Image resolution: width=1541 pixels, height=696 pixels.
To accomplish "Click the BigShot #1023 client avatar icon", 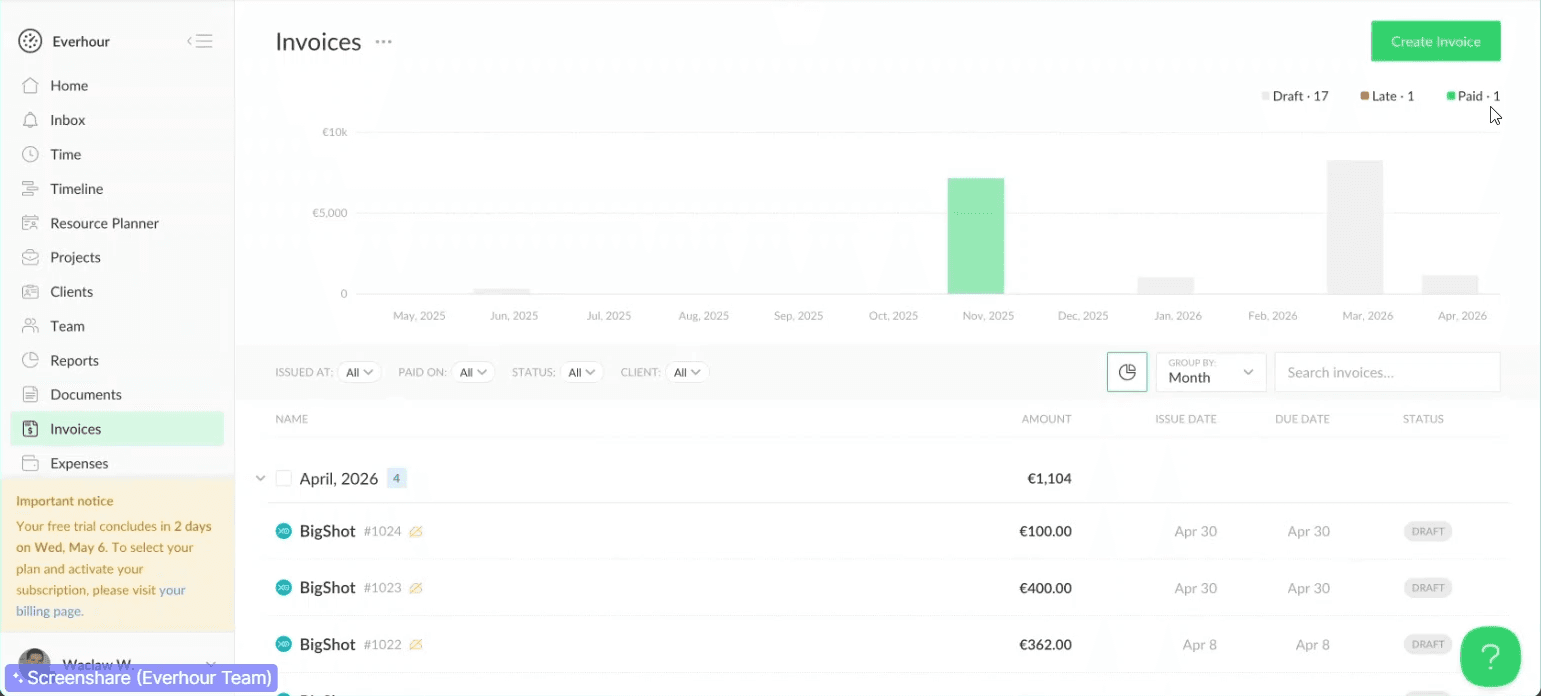I will (283, 588).
